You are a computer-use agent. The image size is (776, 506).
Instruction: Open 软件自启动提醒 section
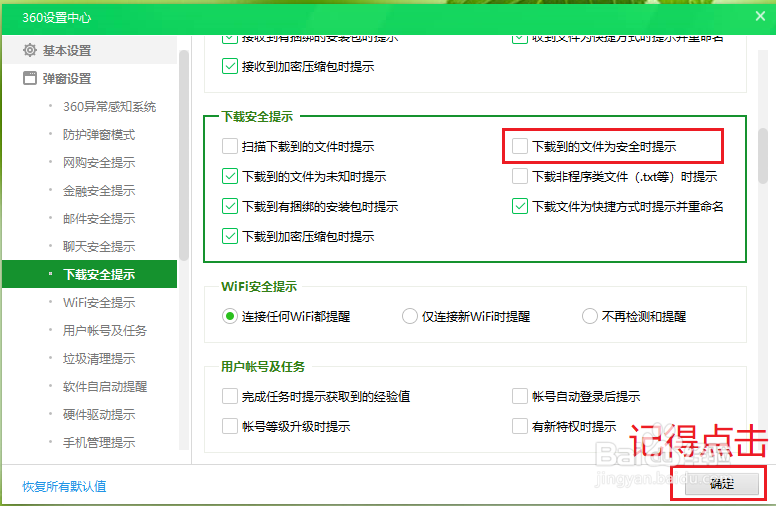click(x=105, y=386)
